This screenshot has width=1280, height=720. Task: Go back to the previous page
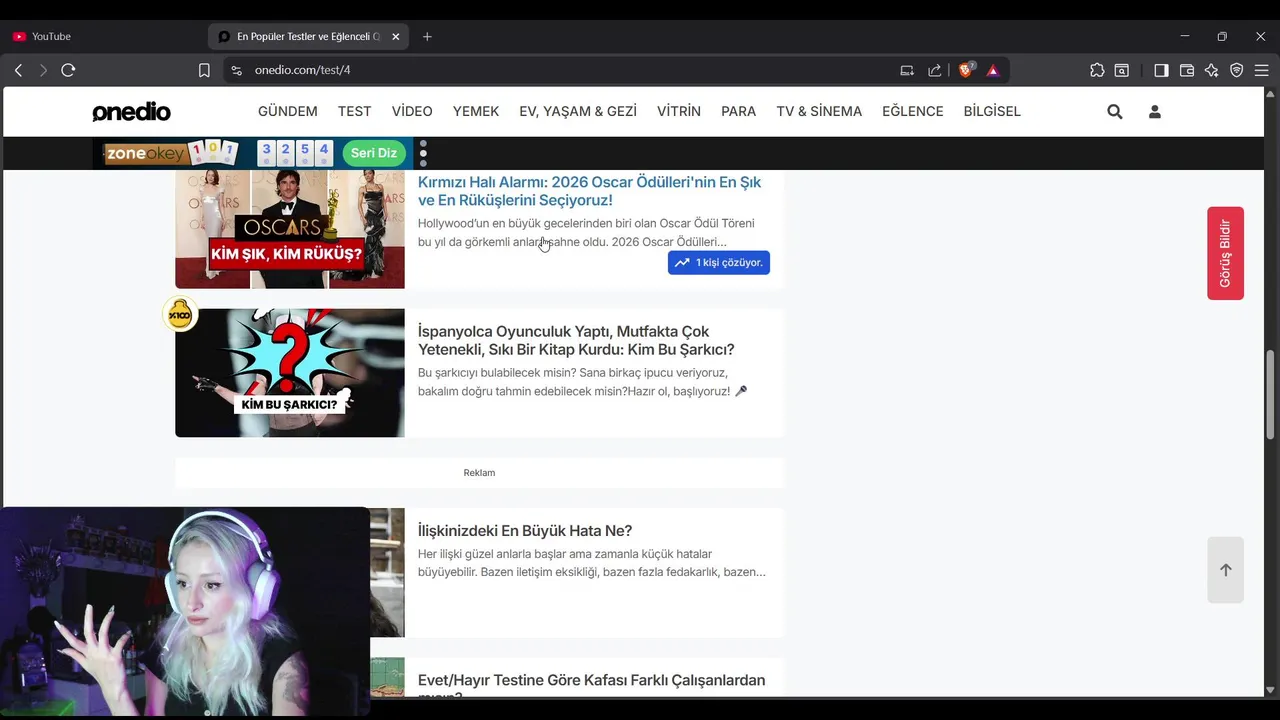pyautogui.click(x=18, y=70)
